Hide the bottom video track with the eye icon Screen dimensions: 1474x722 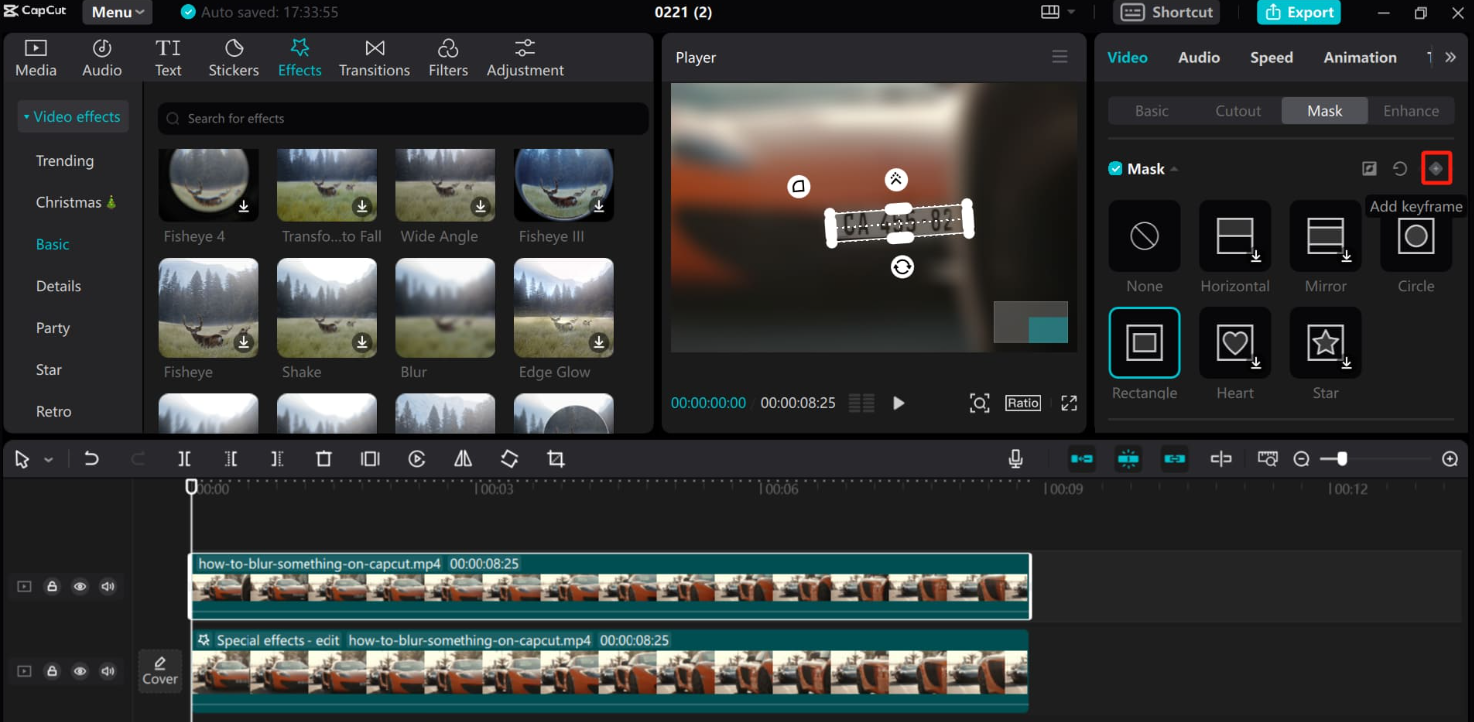[x=80, y=671]
